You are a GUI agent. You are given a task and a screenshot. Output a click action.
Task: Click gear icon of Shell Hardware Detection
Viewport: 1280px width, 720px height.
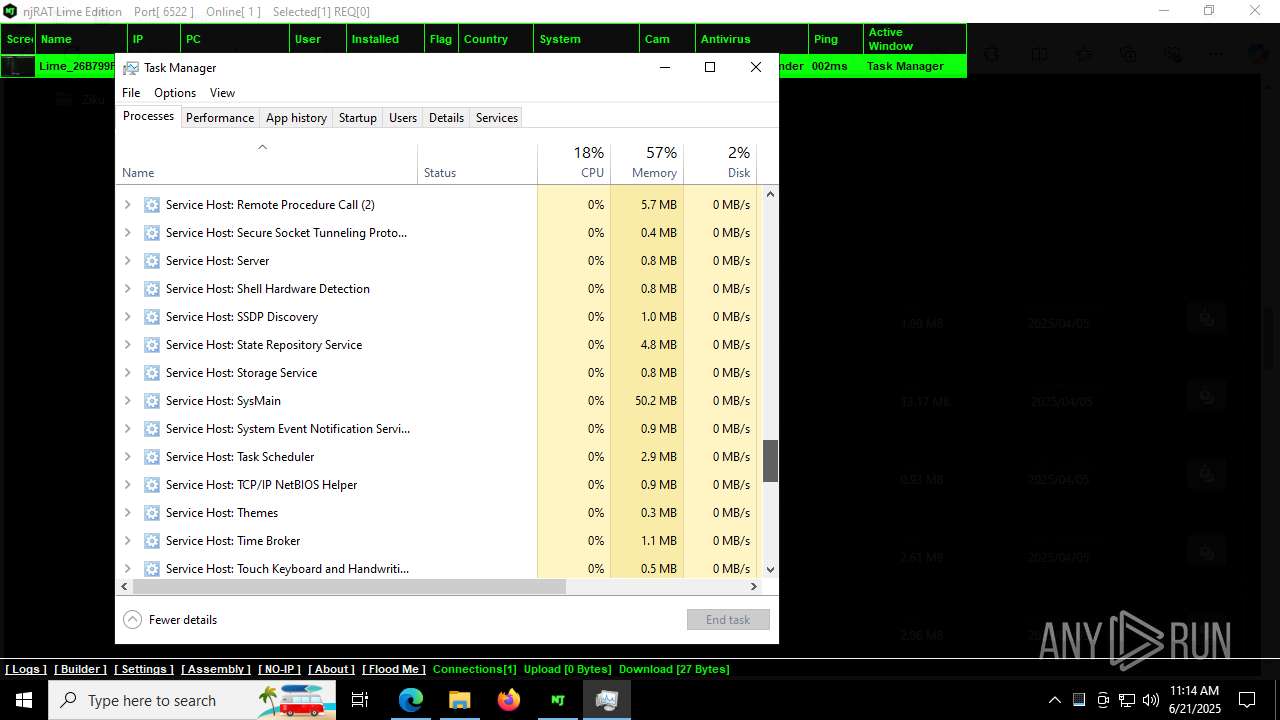(x=152, y=289)
